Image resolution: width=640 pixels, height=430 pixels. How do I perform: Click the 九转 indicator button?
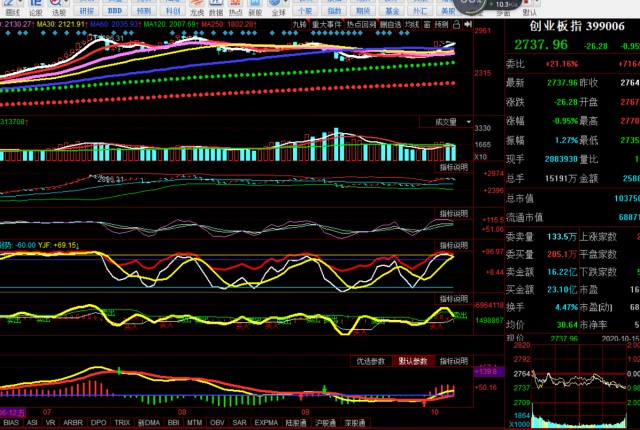click(x=299, y=22)
